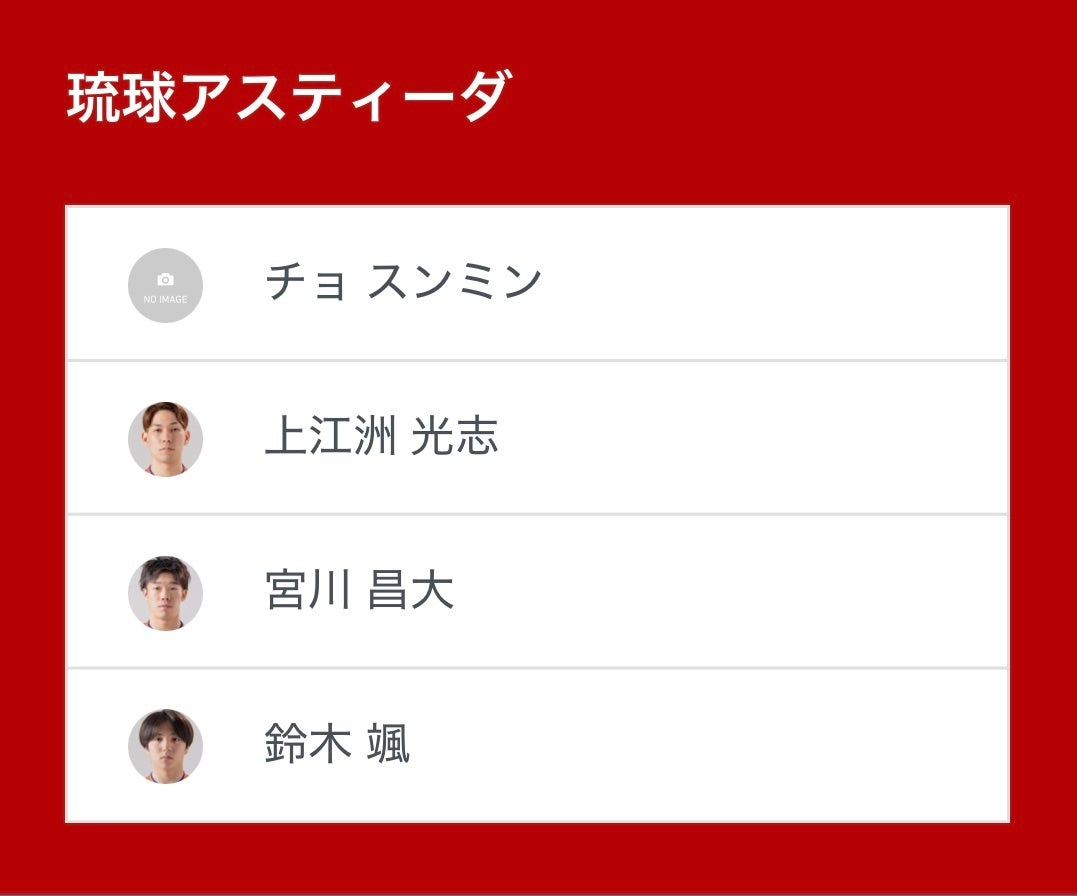1077x896 pixels.
Task: Open 宮川 昌大's round profile photo
Action: tap(165, 593)
